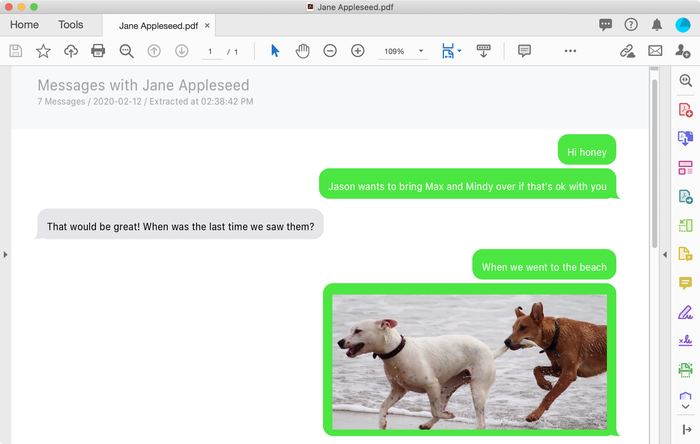Switch to Home tab

coord(24,25)
